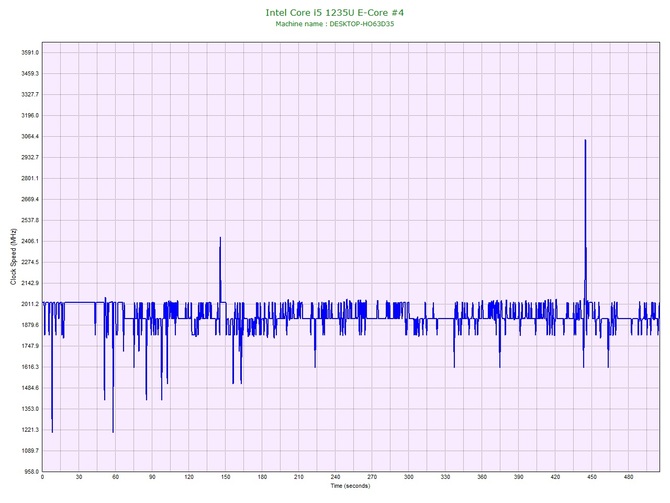Select the 2801.1 y-axis value
Screen dimensions: 670x503
click(x=30, y=178)
